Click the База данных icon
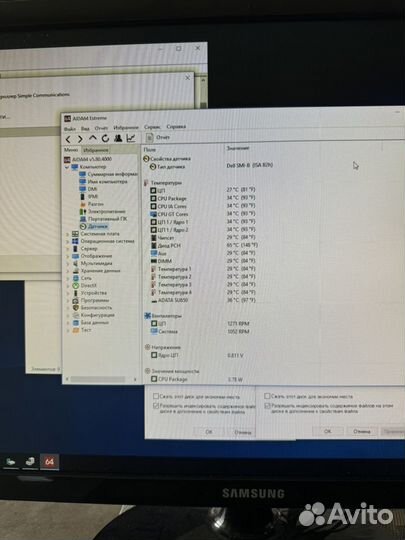405x540 pixels. pos(75,323)
